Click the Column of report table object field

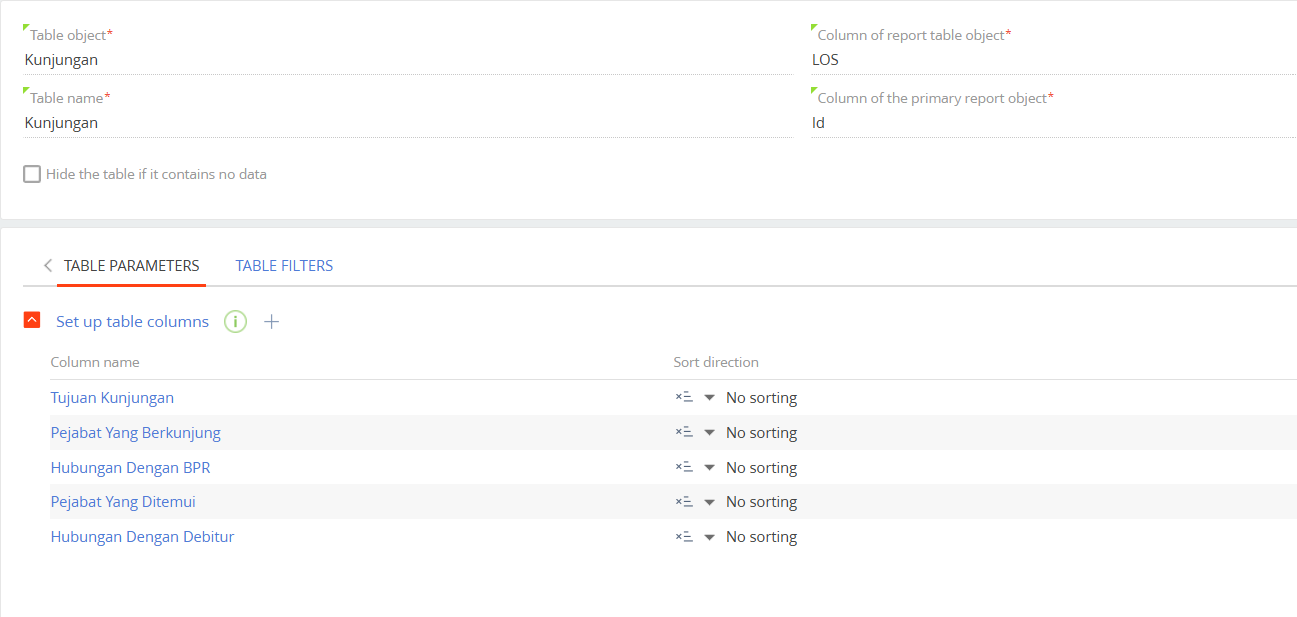[1050, 59]
